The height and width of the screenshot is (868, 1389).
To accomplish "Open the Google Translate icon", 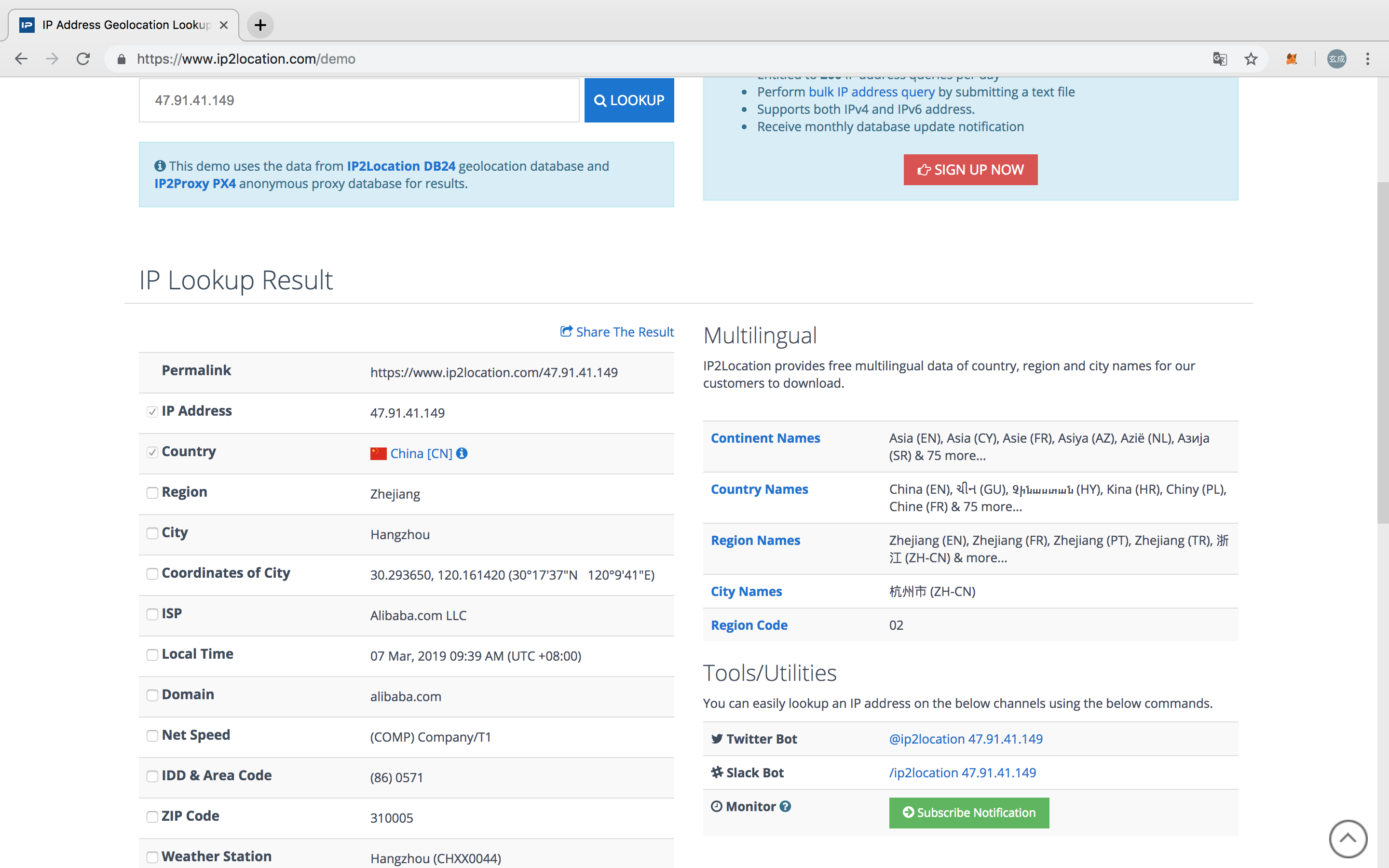I will tap(1220, 58).
